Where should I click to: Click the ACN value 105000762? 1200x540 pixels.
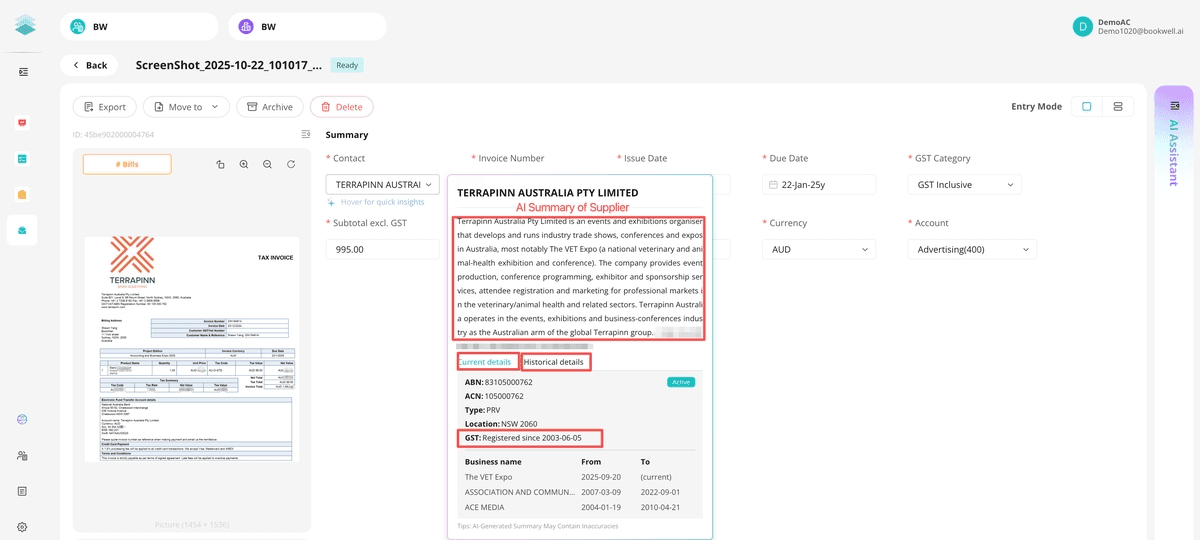click(x=504, y=396)
